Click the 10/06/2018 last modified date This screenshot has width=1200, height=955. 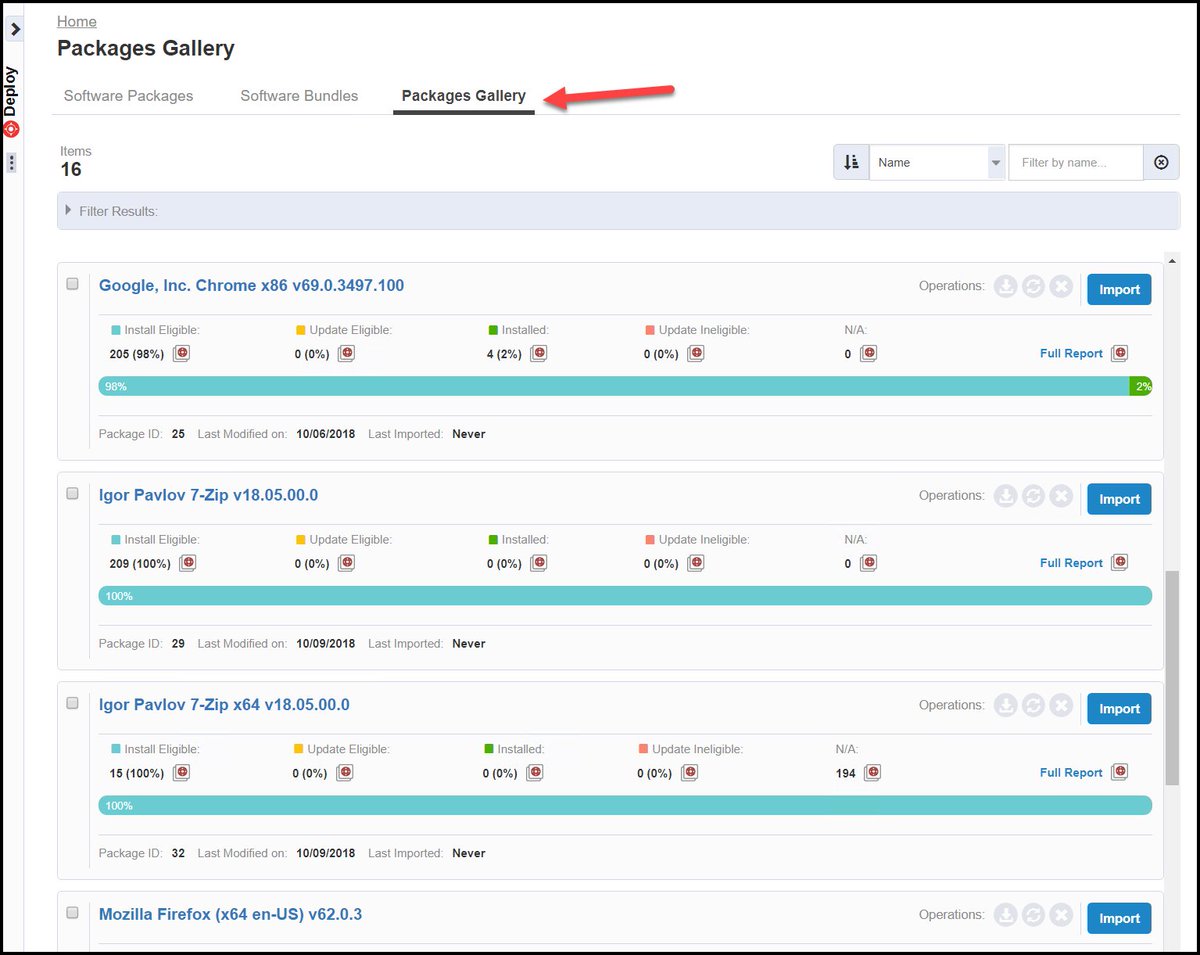pyautogui.click(x=326, y=434)
